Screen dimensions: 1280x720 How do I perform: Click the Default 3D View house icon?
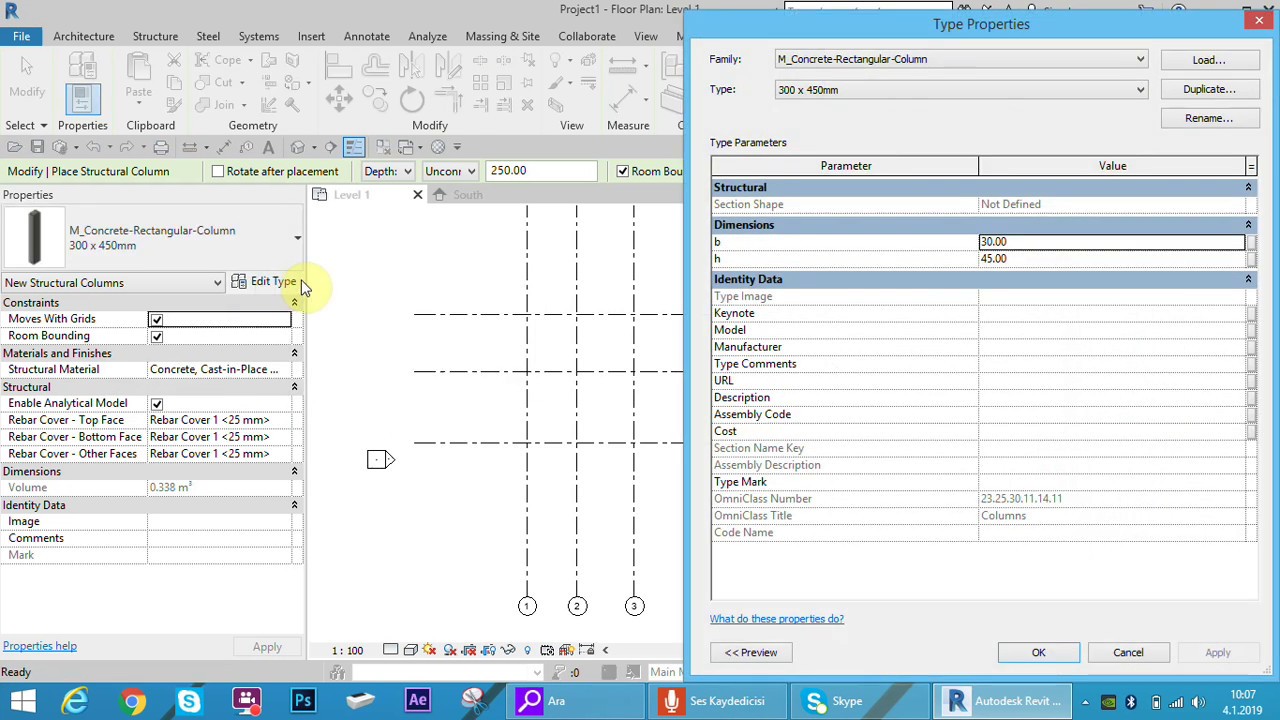297,147
